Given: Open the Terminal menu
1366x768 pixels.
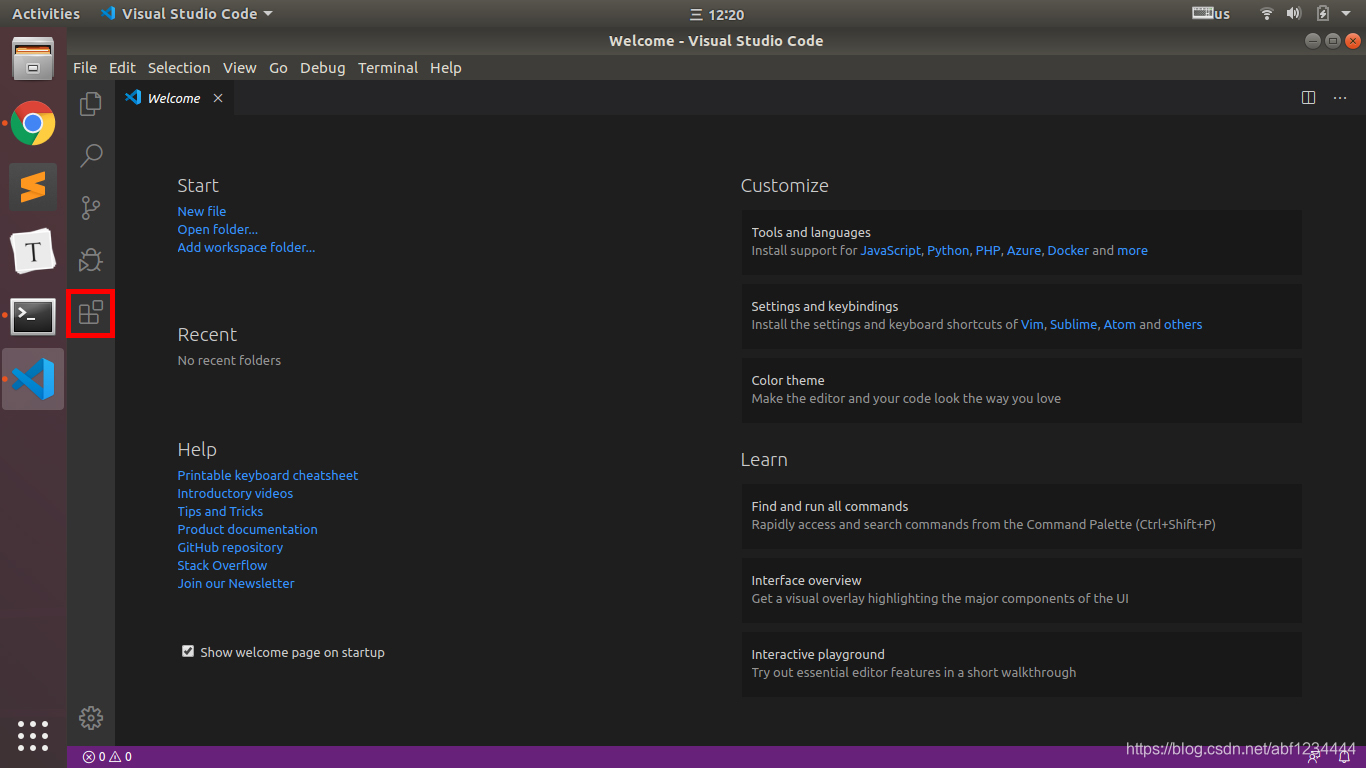Looking at the screenshot, I should (x=388, y=68).
